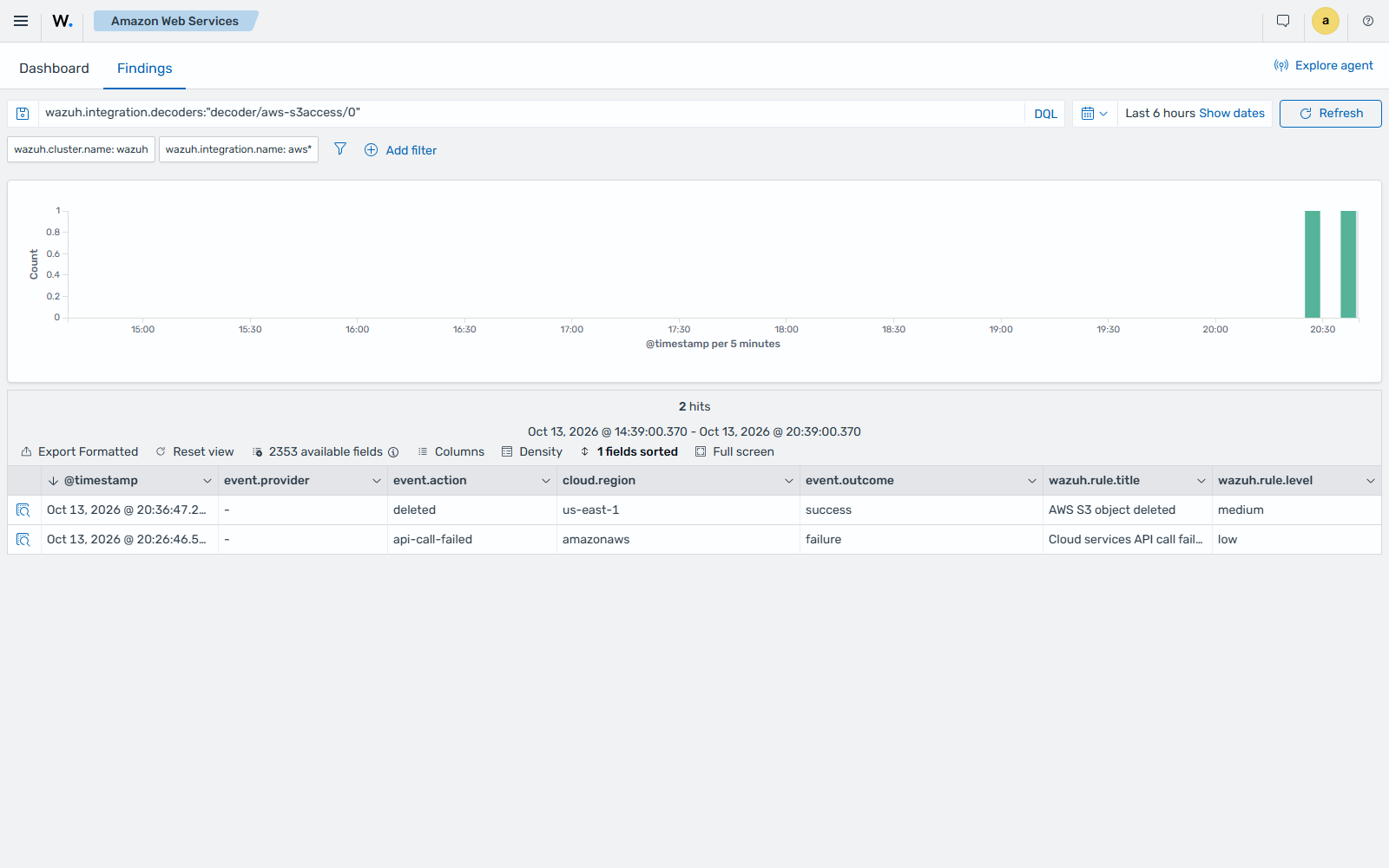This screenshot has width=1389, height=868.
Task: Click the DQL search query field
Action: (531, 113)
